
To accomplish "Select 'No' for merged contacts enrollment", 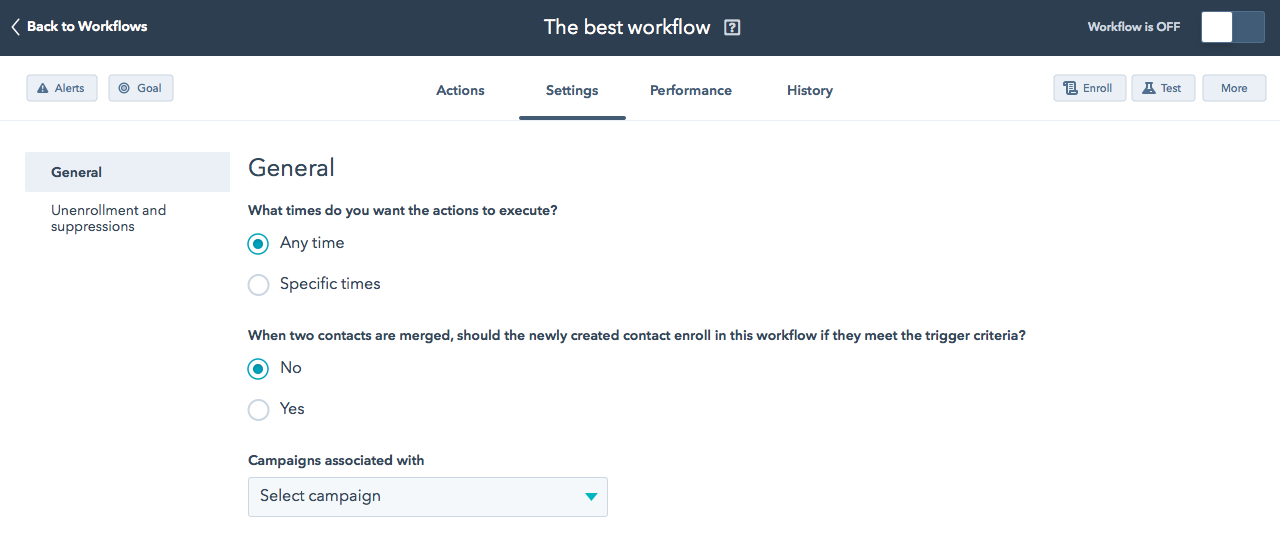I will click(x=258, y=369).
